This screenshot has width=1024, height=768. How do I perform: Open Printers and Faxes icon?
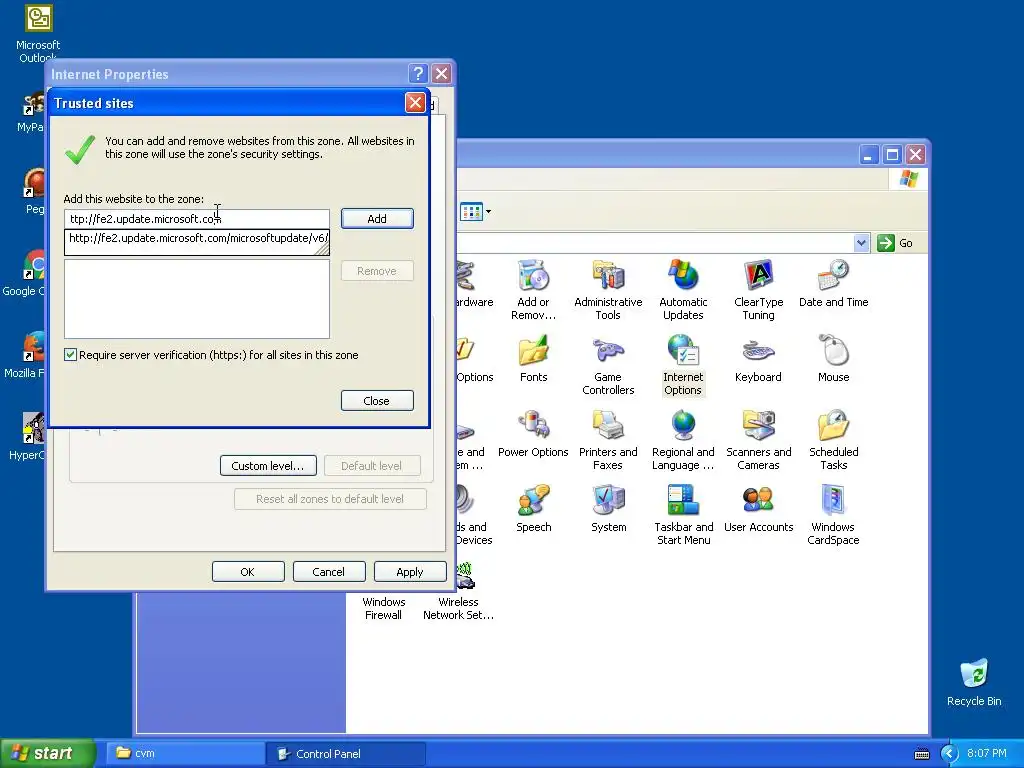[608, 440]
